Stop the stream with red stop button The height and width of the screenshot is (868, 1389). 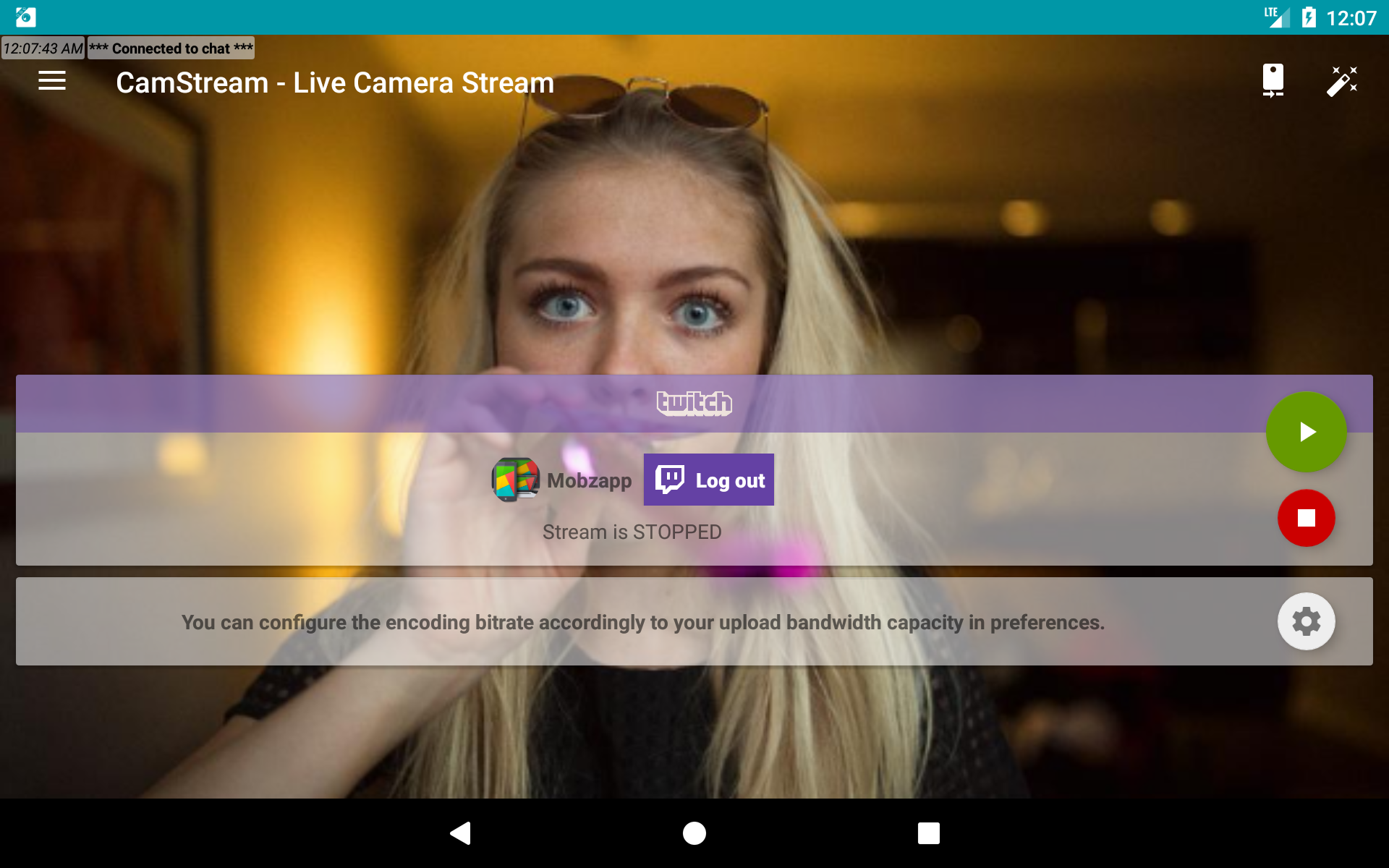click(1306, 518)
